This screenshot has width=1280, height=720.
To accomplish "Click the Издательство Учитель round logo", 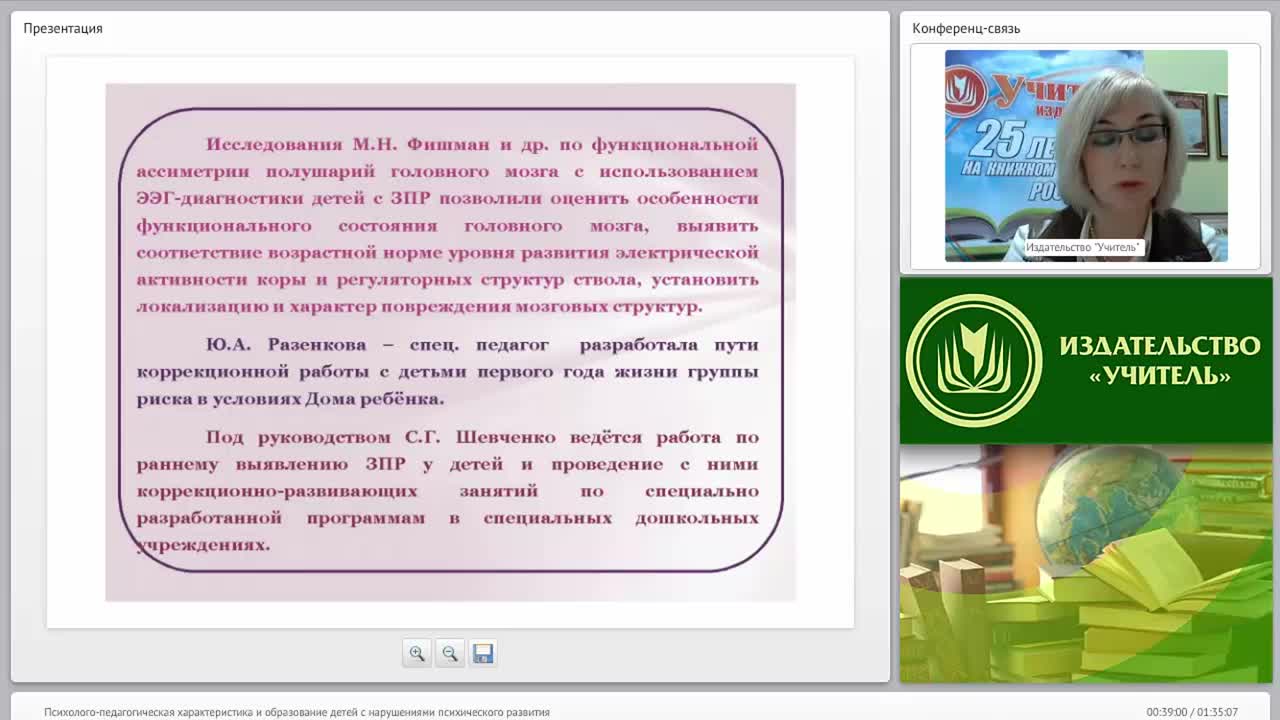I will click(973, 361).
